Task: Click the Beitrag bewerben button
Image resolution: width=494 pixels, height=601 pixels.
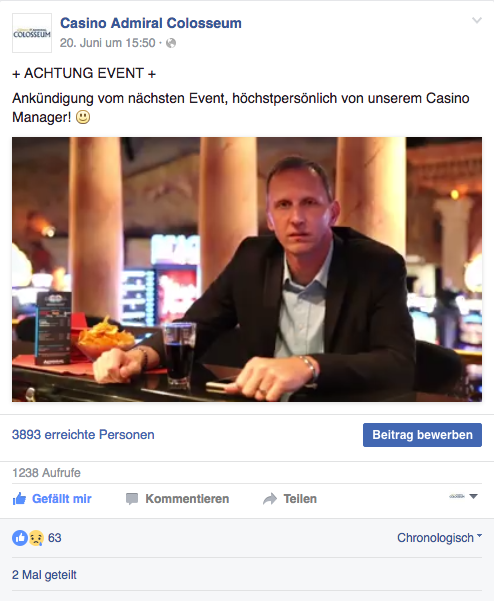Action: click(x=422, y=435)
